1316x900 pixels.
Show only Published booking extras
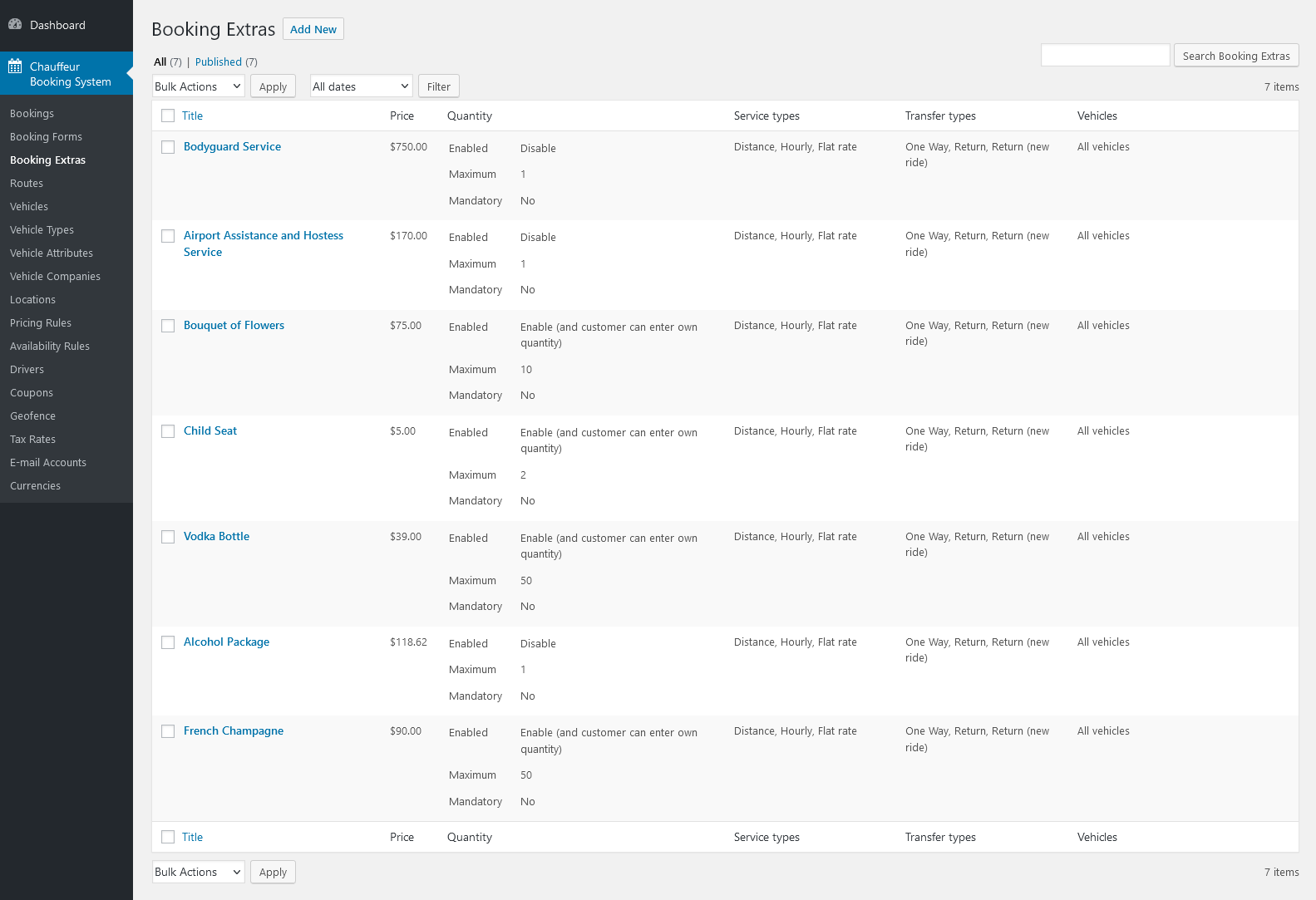(219, 62)
